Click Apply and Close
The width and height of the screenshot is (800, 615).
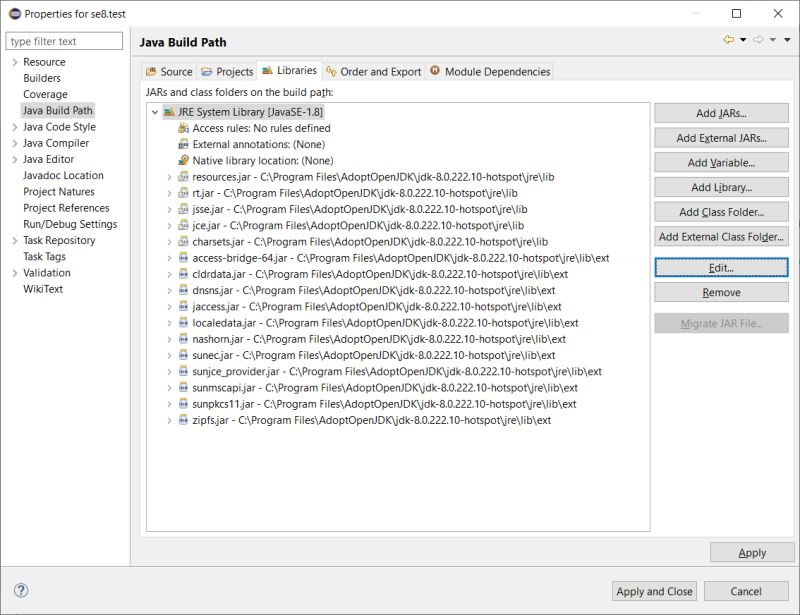click(x=653, y=591)
